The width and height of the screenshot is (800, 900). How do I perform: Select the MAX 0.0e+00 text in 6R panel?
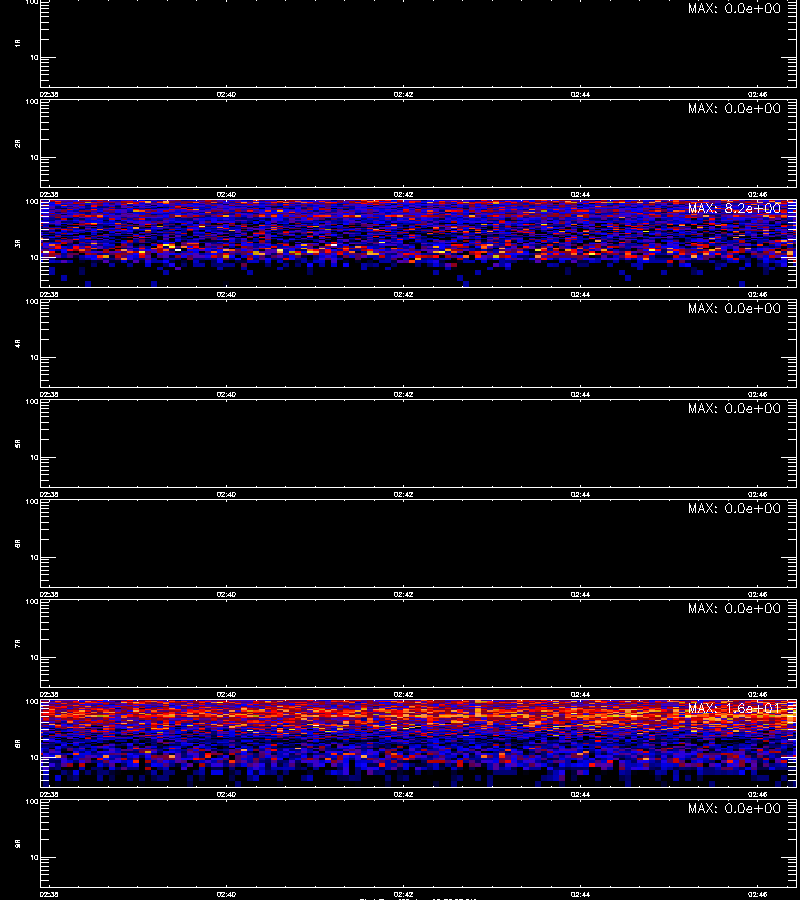(x=734, y=509)
